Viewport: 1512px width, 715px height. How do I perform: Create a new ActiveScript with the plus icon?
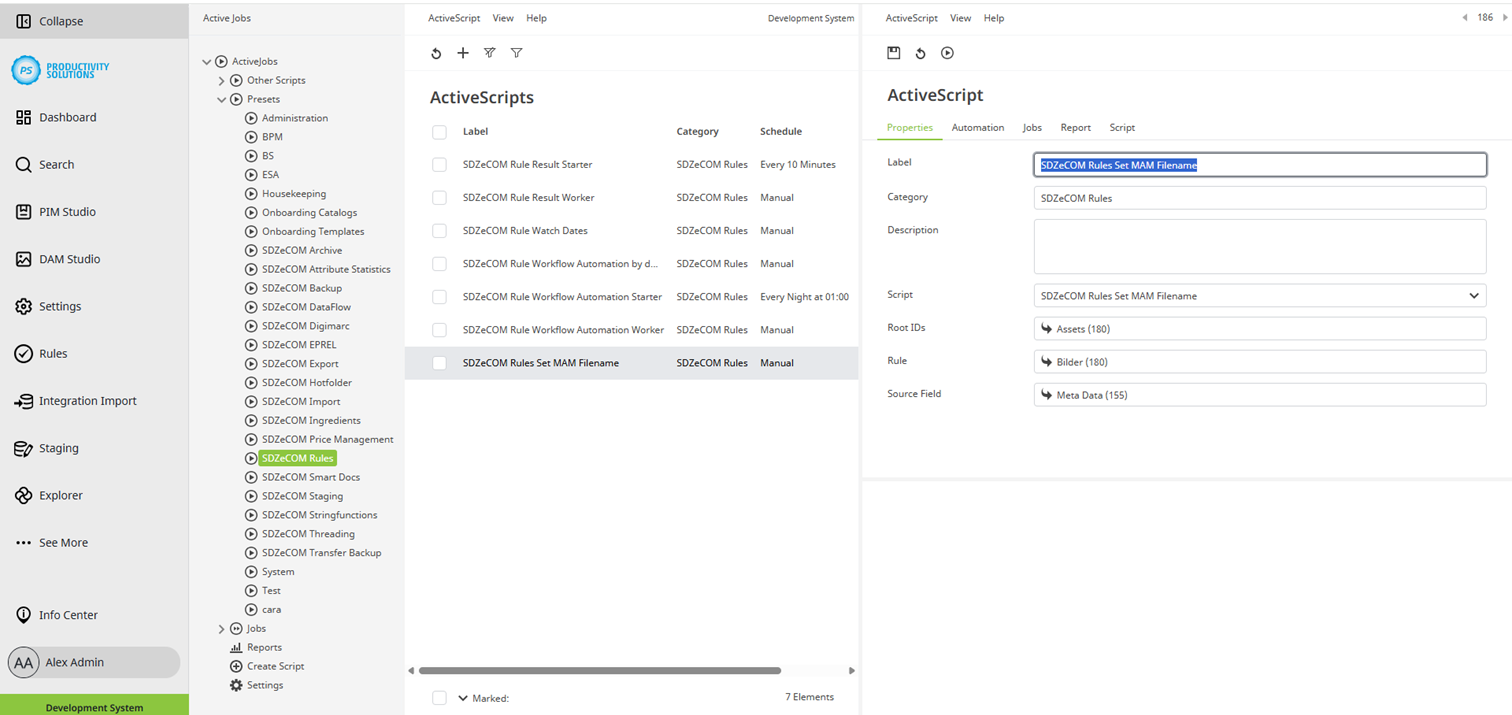click(463, 53)
